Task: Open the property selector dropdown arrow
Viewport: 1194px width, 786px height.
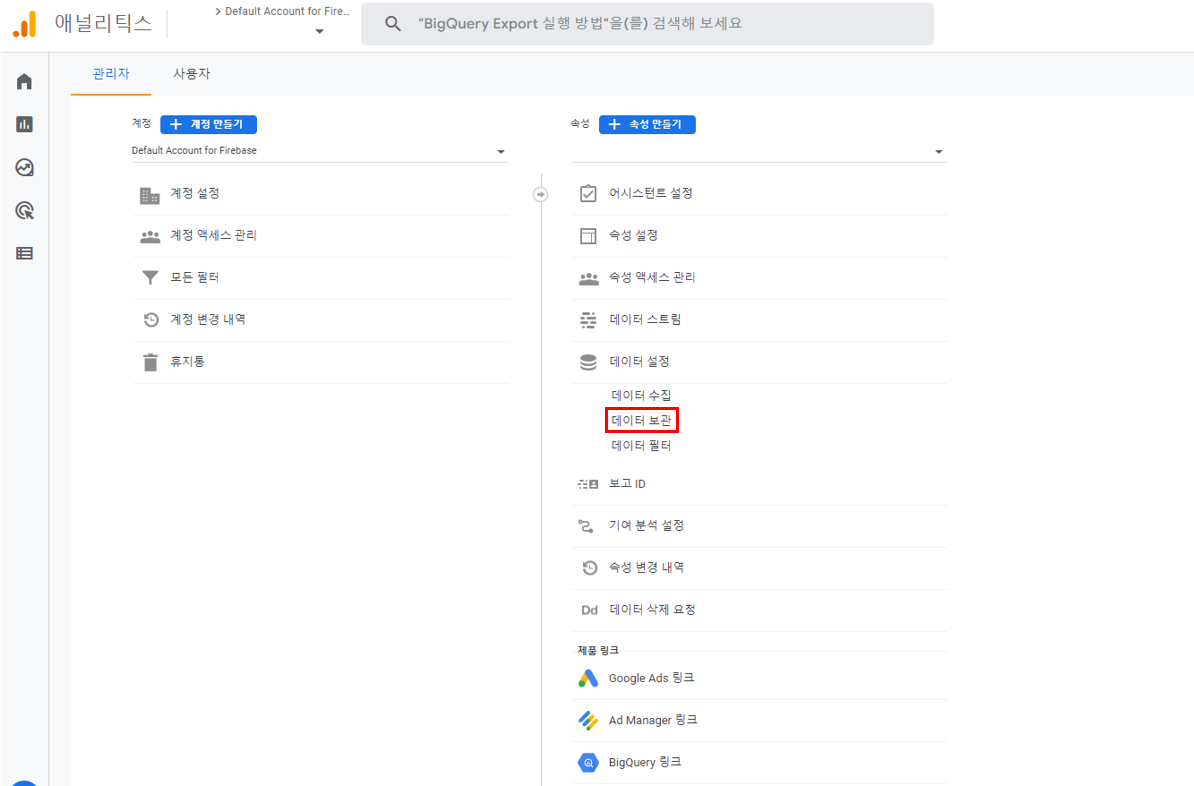Action: (x=938, y=152)
